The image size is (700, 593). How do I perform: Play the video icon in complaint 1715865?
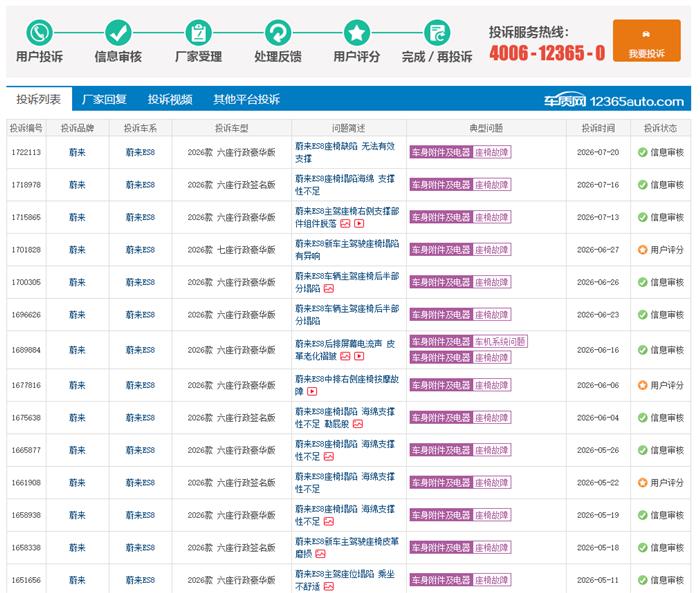coord(359,224)
